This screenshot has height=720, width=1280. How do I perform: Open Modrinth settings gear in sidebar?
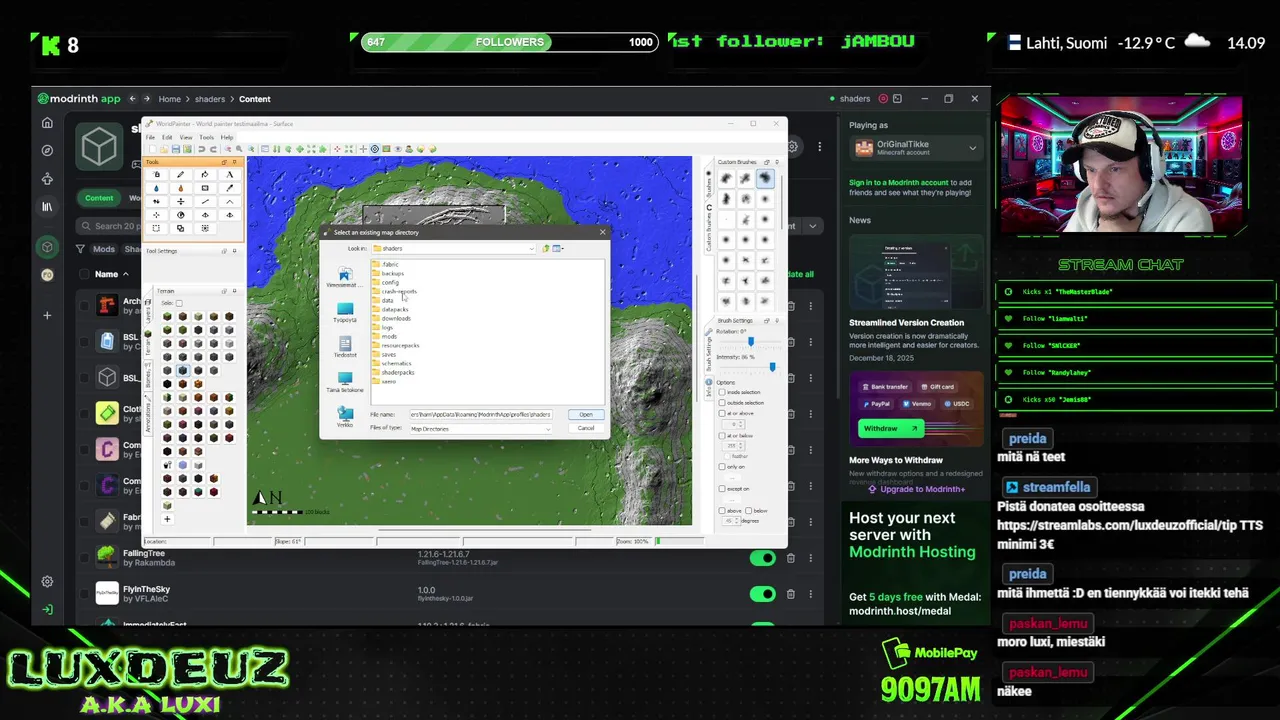(x=47, y=581)
